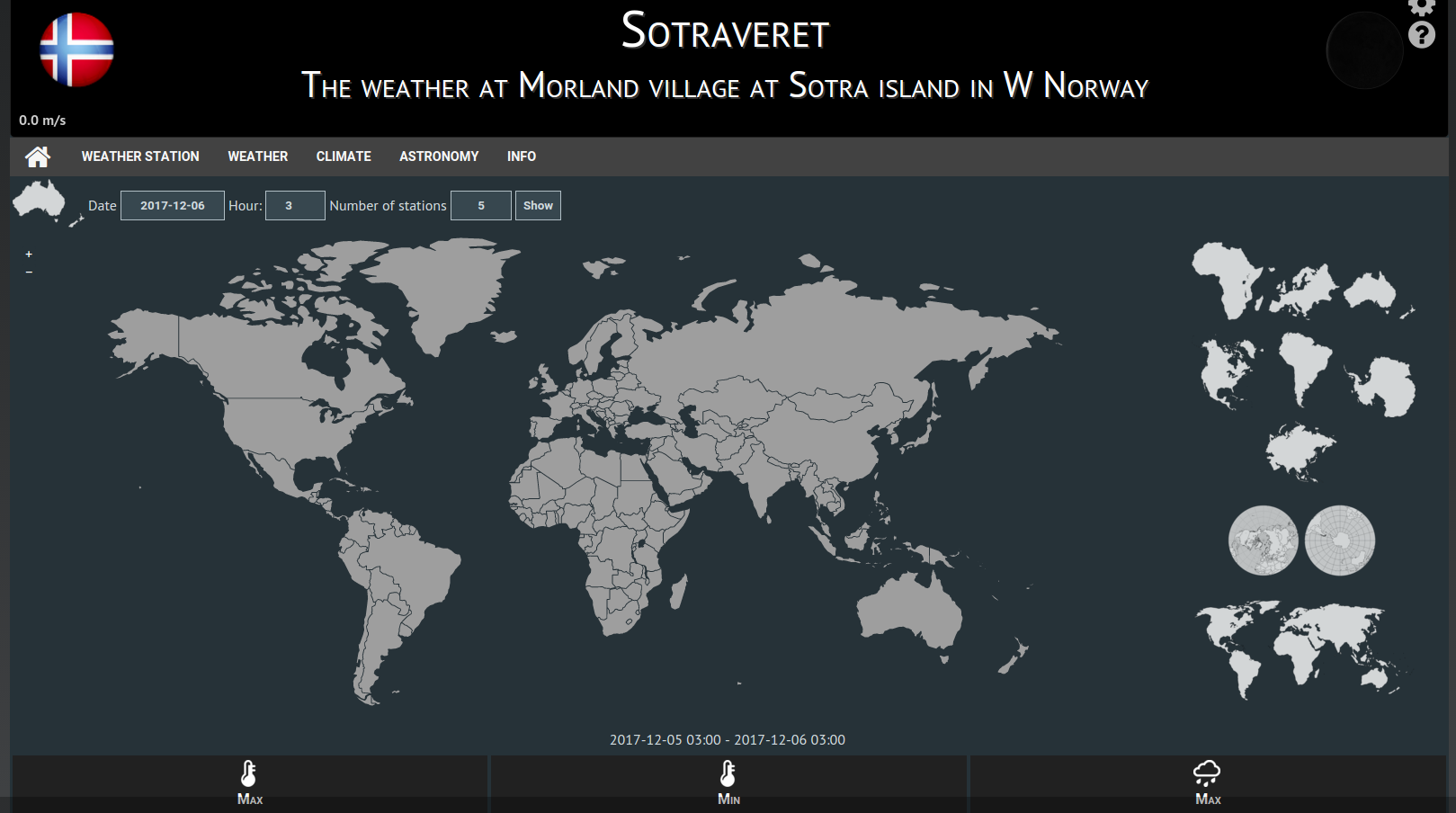This screenshot has height=813, width=1456.
Task: Edit the Date input field
Action: 172,205
